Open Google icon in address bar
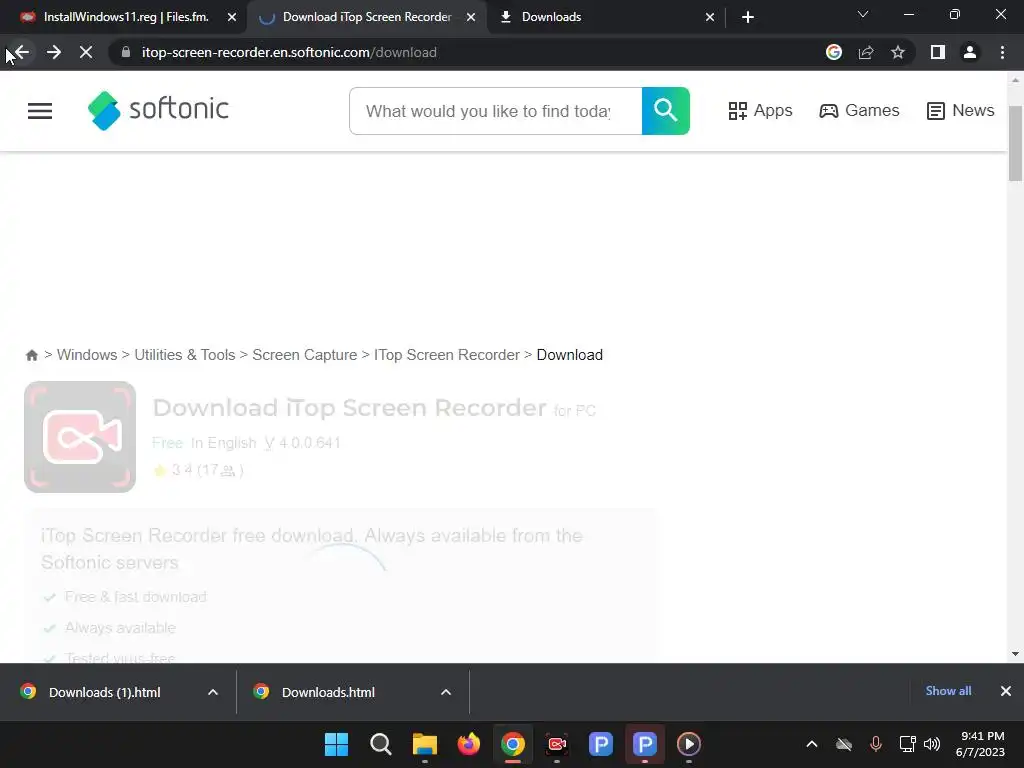1024x768 pixels. coord(834,53)
